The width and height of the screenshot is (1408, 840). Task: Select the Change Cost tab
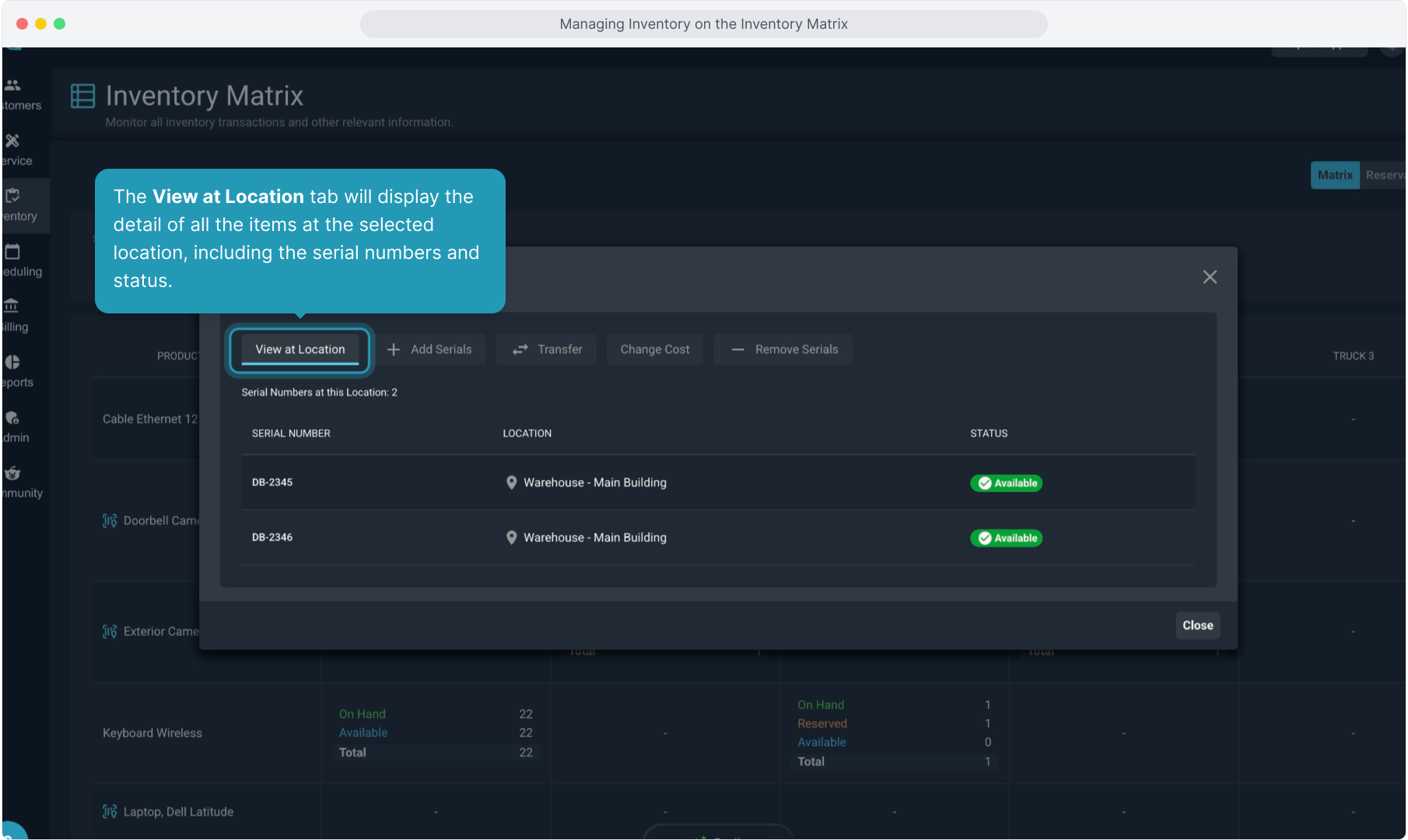tap(654, 349)
